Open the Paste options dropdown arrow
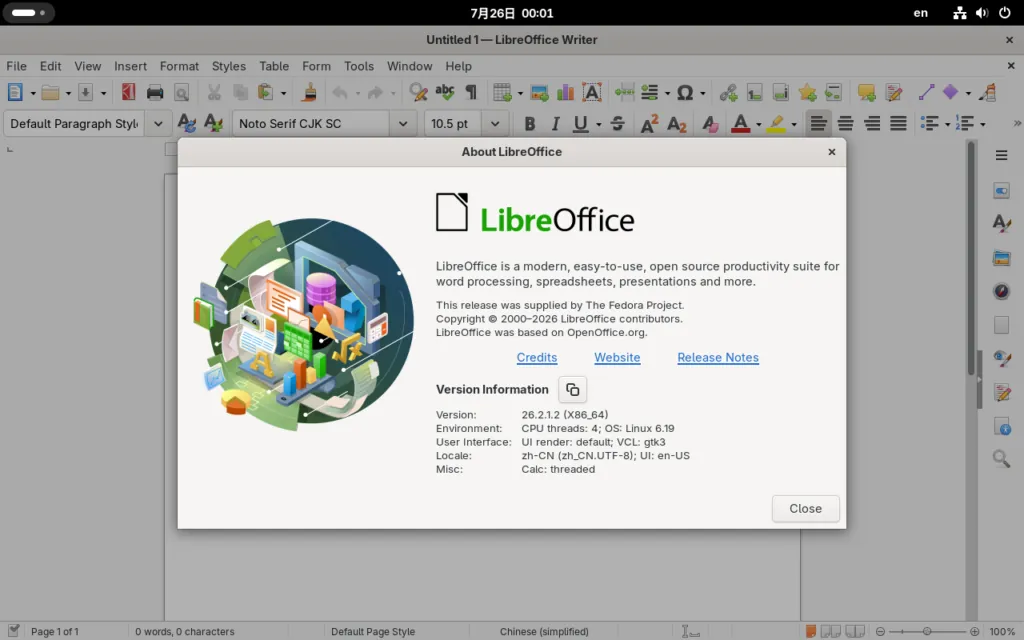This screenshot has height=640, width=1024. pyautogui.click(x=283, y=93)
